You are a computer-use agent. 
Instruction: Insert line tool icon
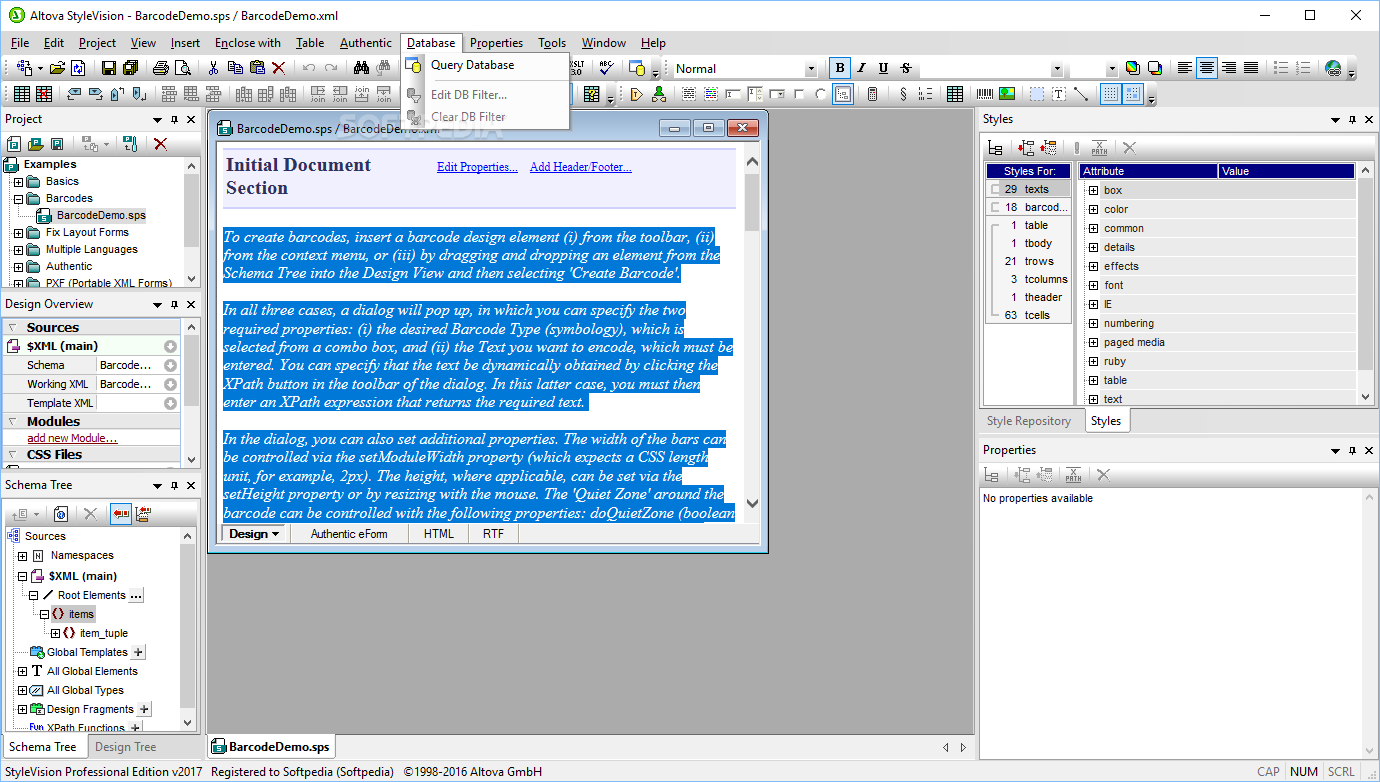pyautogui.click(x=1081, y=94)
